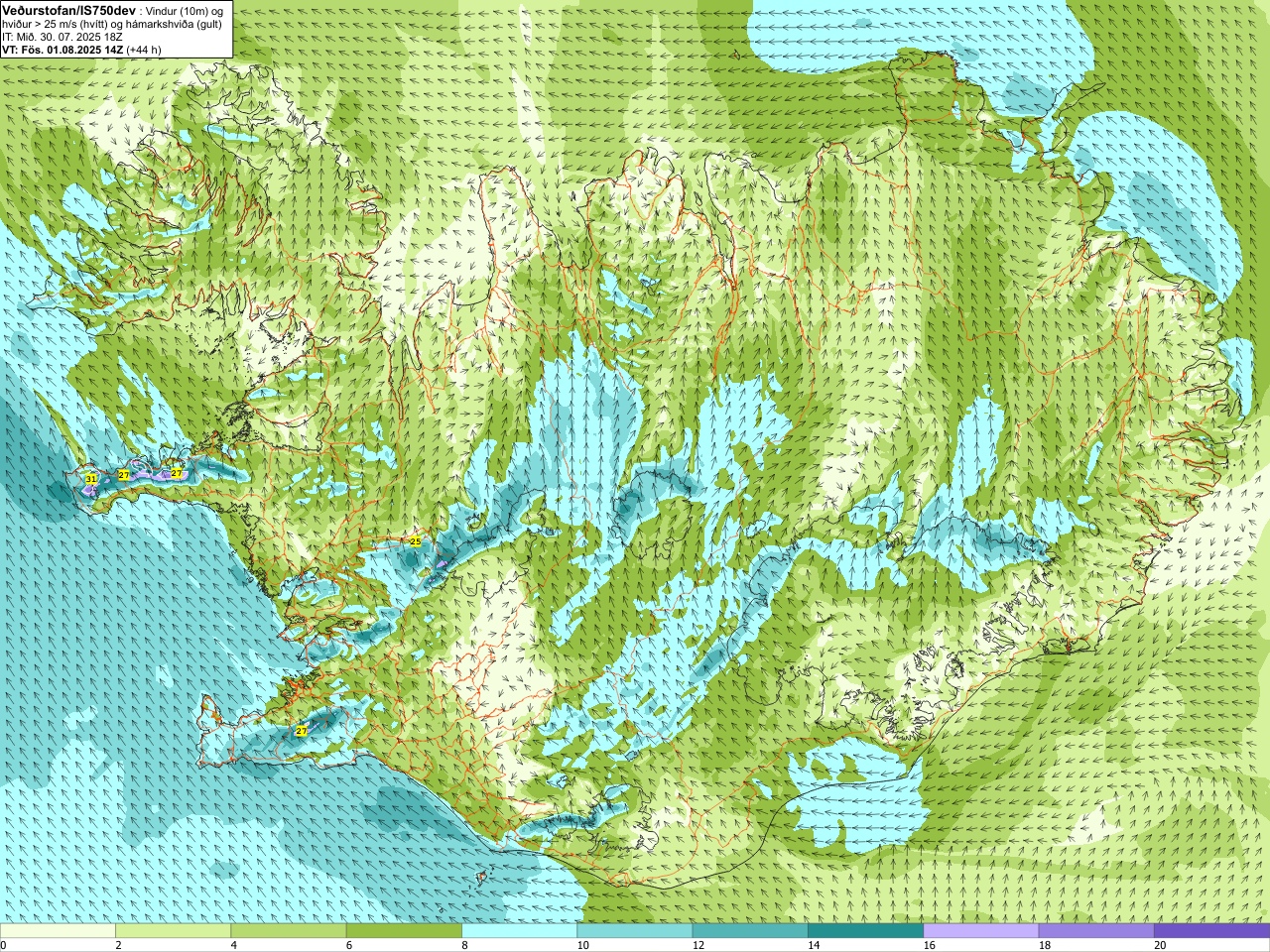
Task: Click the '(+44 h)' forecast offset text
Action: (144, 50)
